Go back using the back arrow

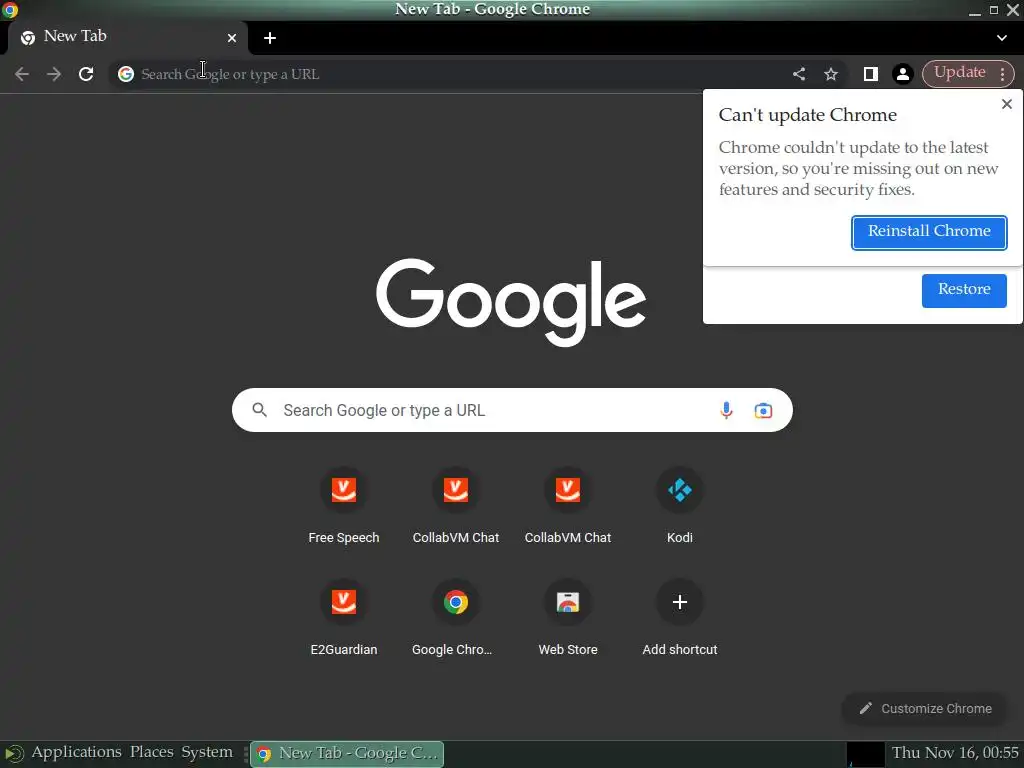22,74
